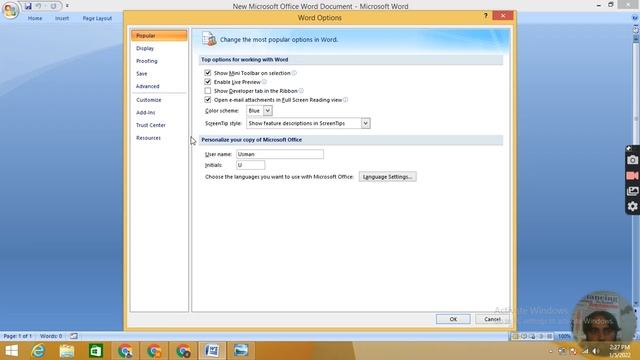Click Page: 1 of 1 in status bar

coord(18,336)
